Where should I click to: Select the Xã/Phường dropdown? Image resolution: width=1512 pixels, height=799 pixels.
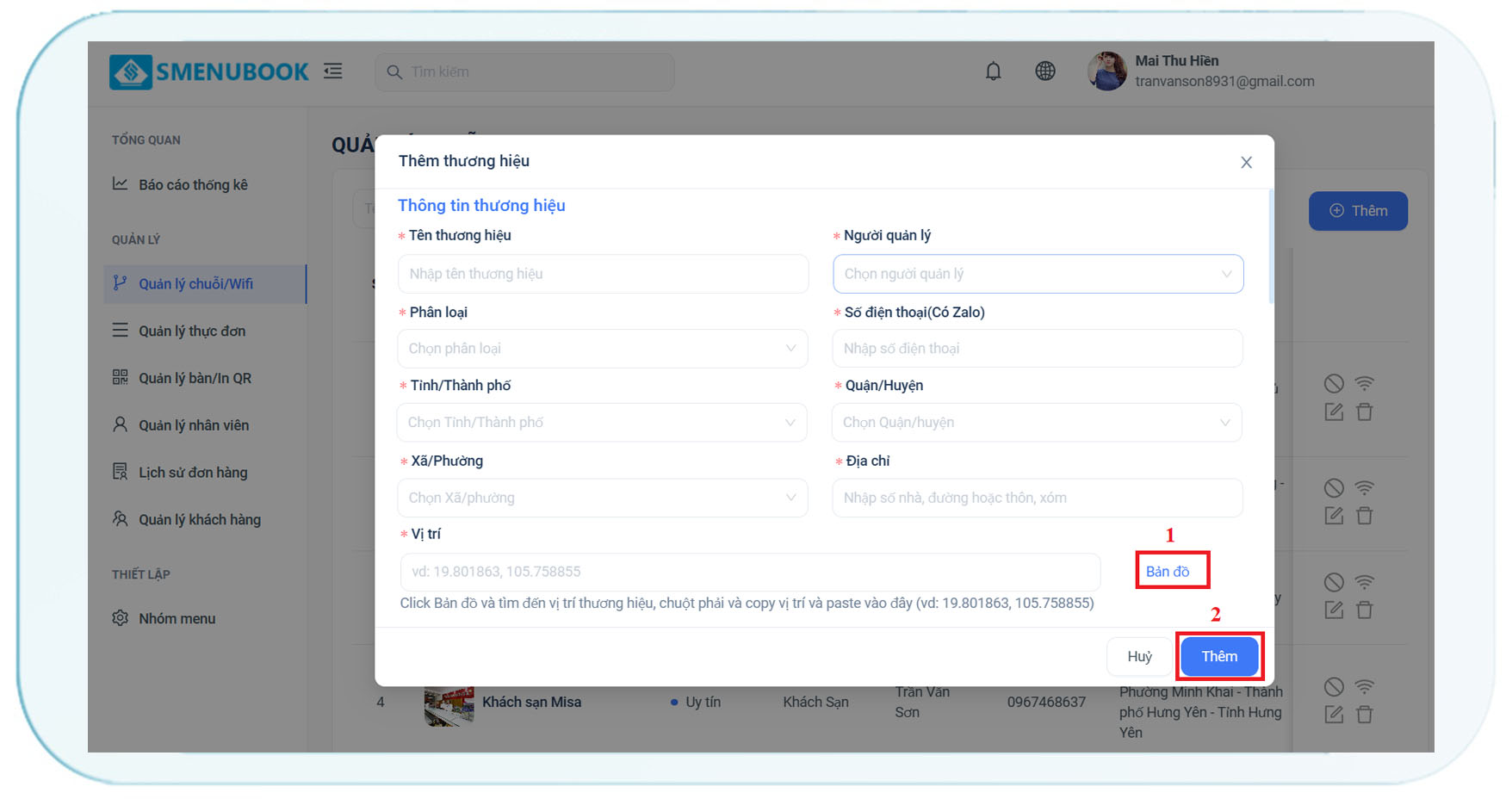[602, 498]
